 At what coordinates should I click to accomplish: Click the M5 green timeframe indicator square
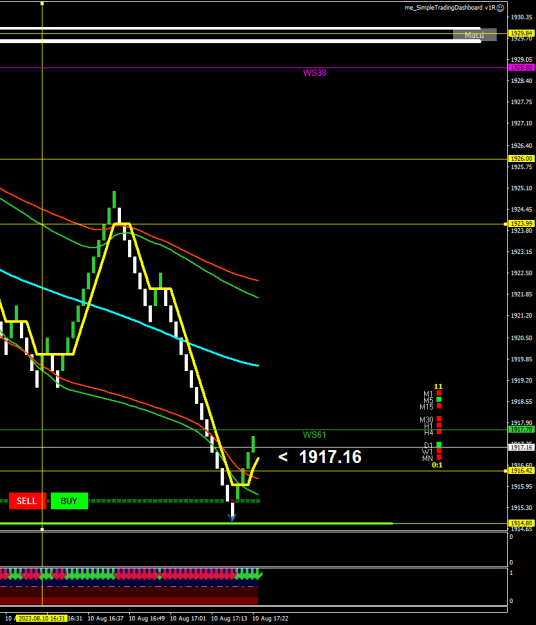[x=439, y=399]
